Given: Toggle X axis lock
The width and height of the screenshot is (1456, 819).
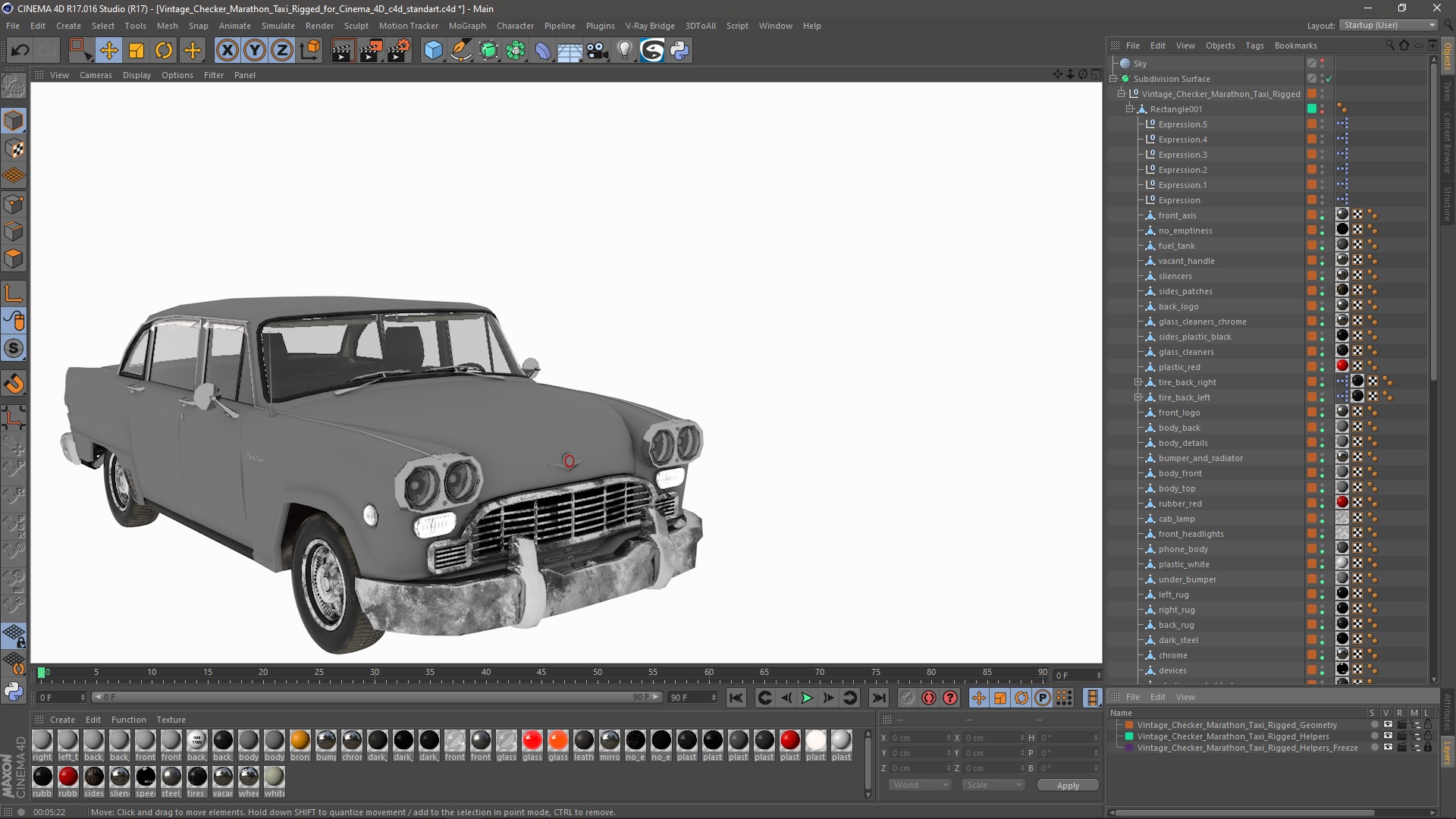Looking at the screenshot, I should click(x=227, y=51).
